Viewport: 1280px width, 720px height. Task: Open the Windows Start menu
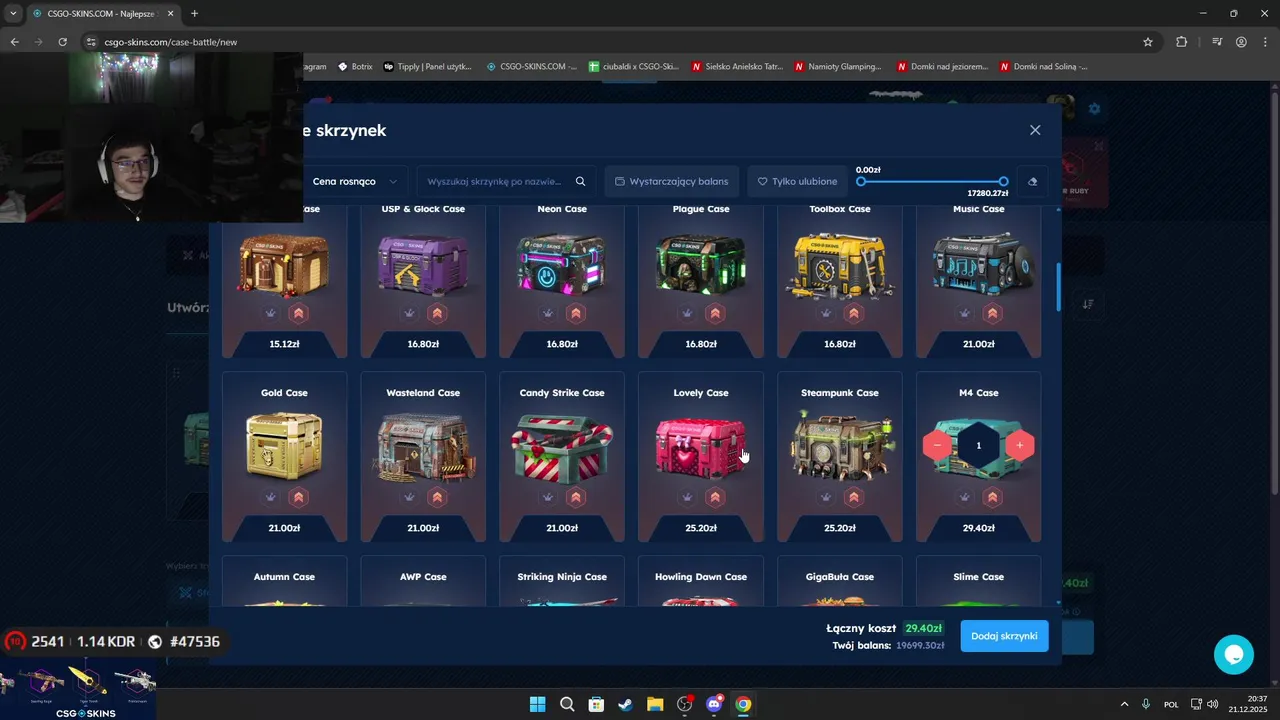[x=537, y=704]
